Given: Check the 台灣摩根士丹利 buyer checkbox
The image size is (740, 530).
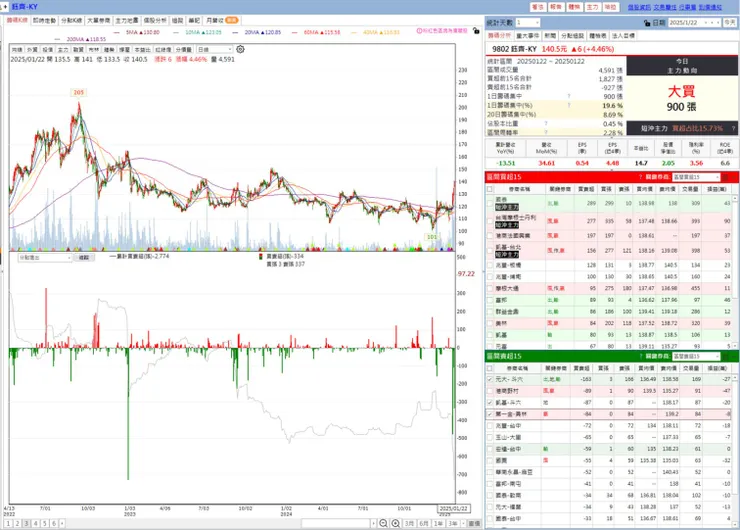Looking at the screenshot, I should pyautogui.click(x=490, y=221).
